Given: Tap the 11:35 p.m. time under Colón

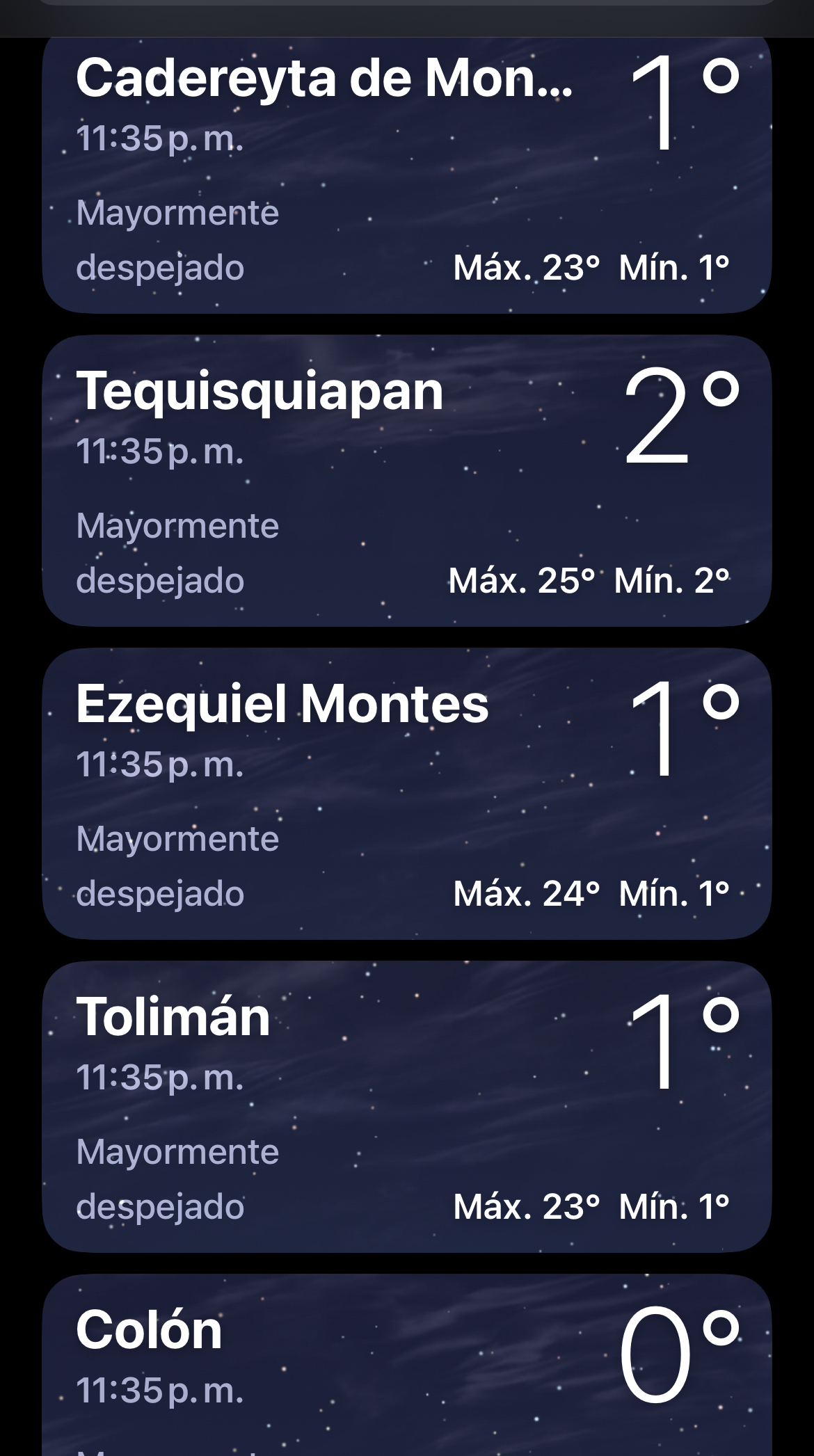Looking at the screenshot, I should pyautogui.click(x=160, y=1391).
